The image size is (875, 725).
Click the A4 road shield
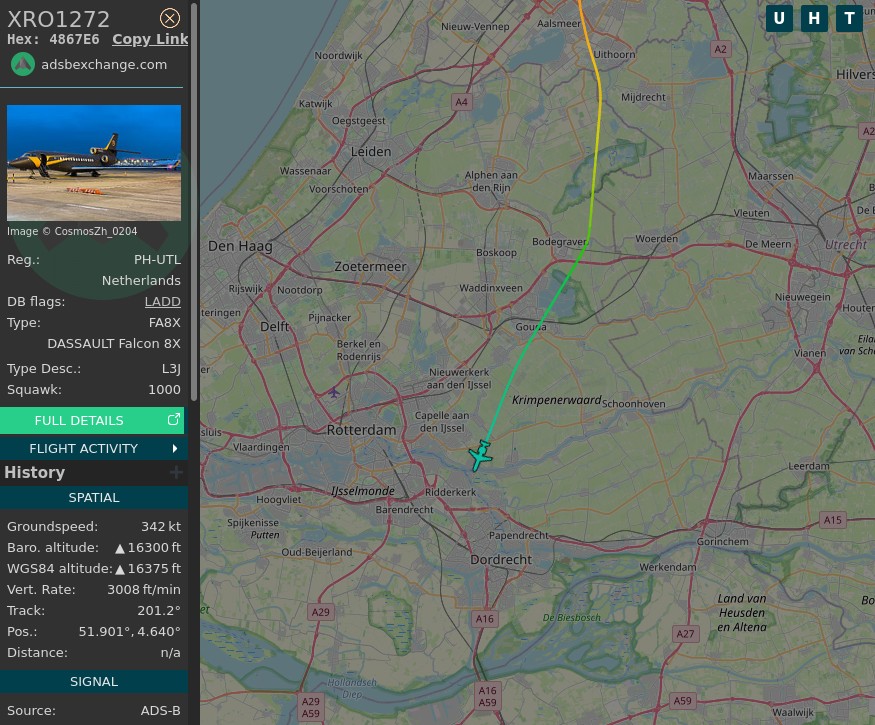coord(461,102)
